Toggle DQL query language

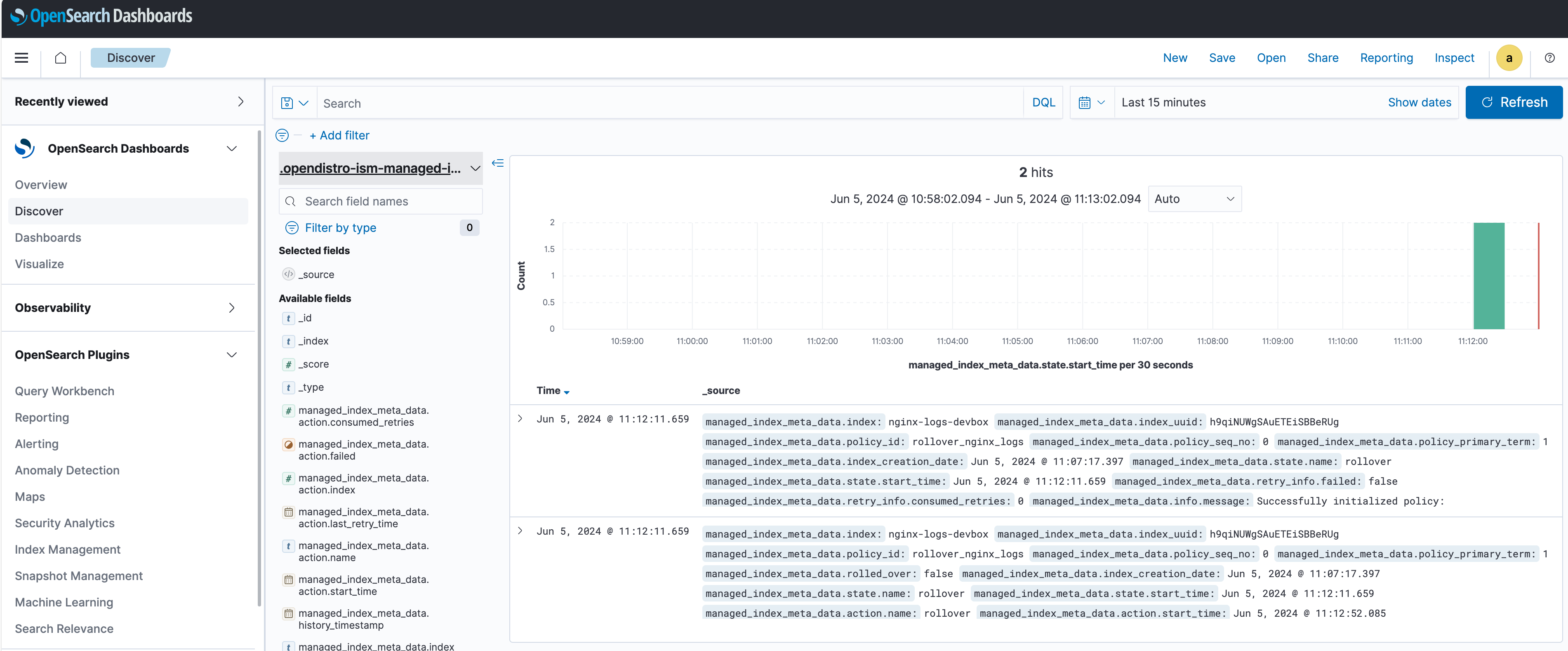1043,102
